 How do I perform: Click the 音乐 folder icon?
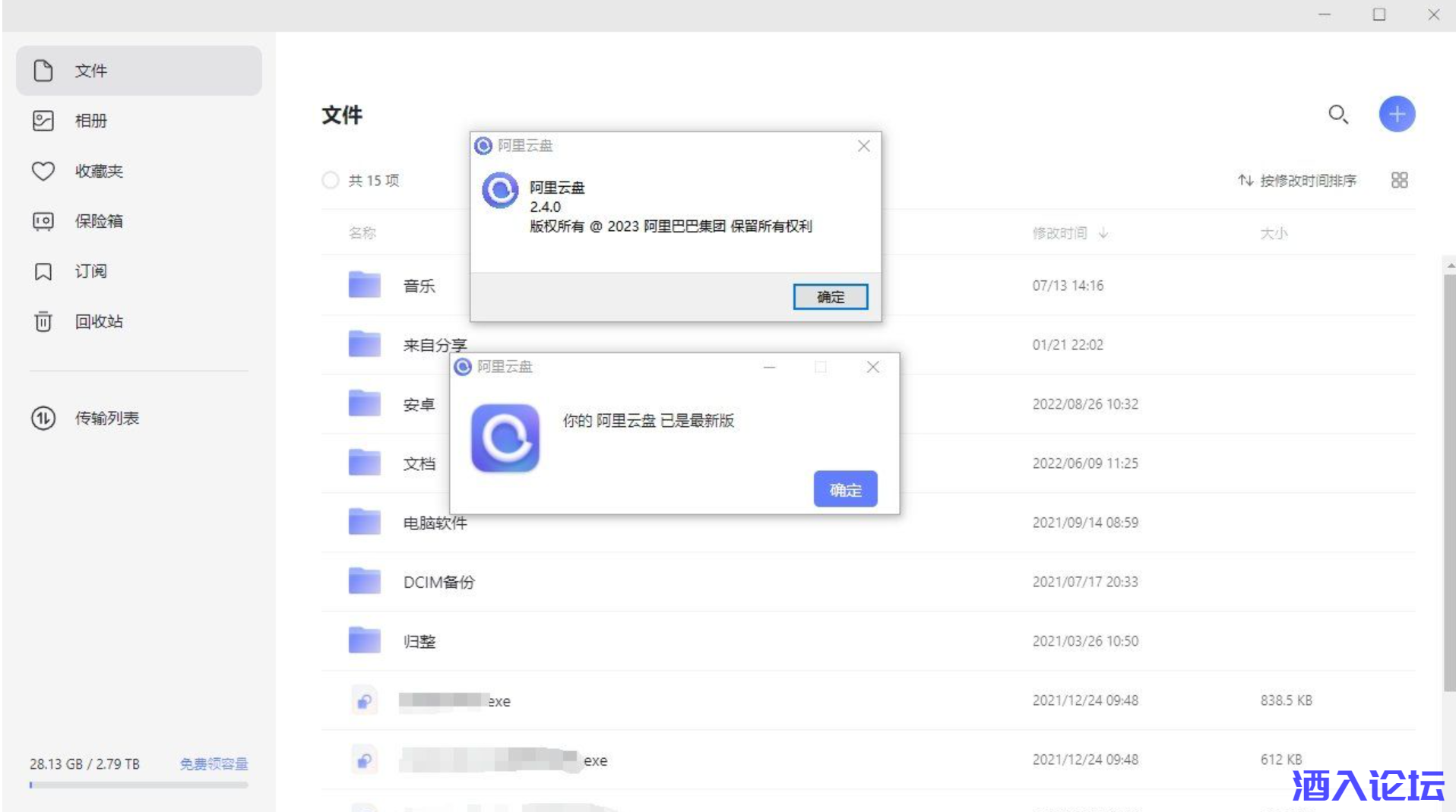click(x=364, y=285)
